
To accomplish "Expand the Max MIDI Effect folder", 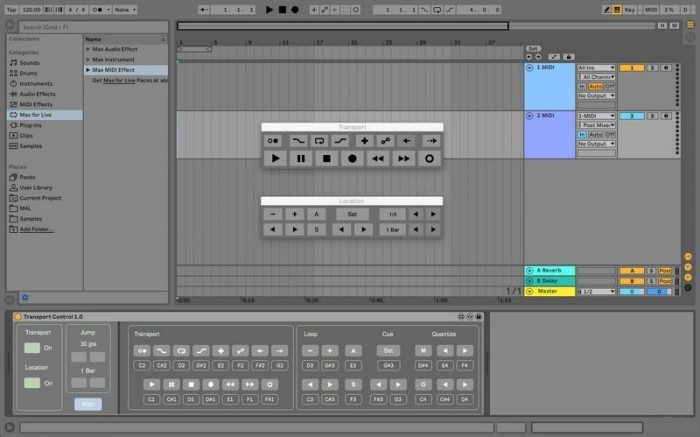I will (88, 70).
